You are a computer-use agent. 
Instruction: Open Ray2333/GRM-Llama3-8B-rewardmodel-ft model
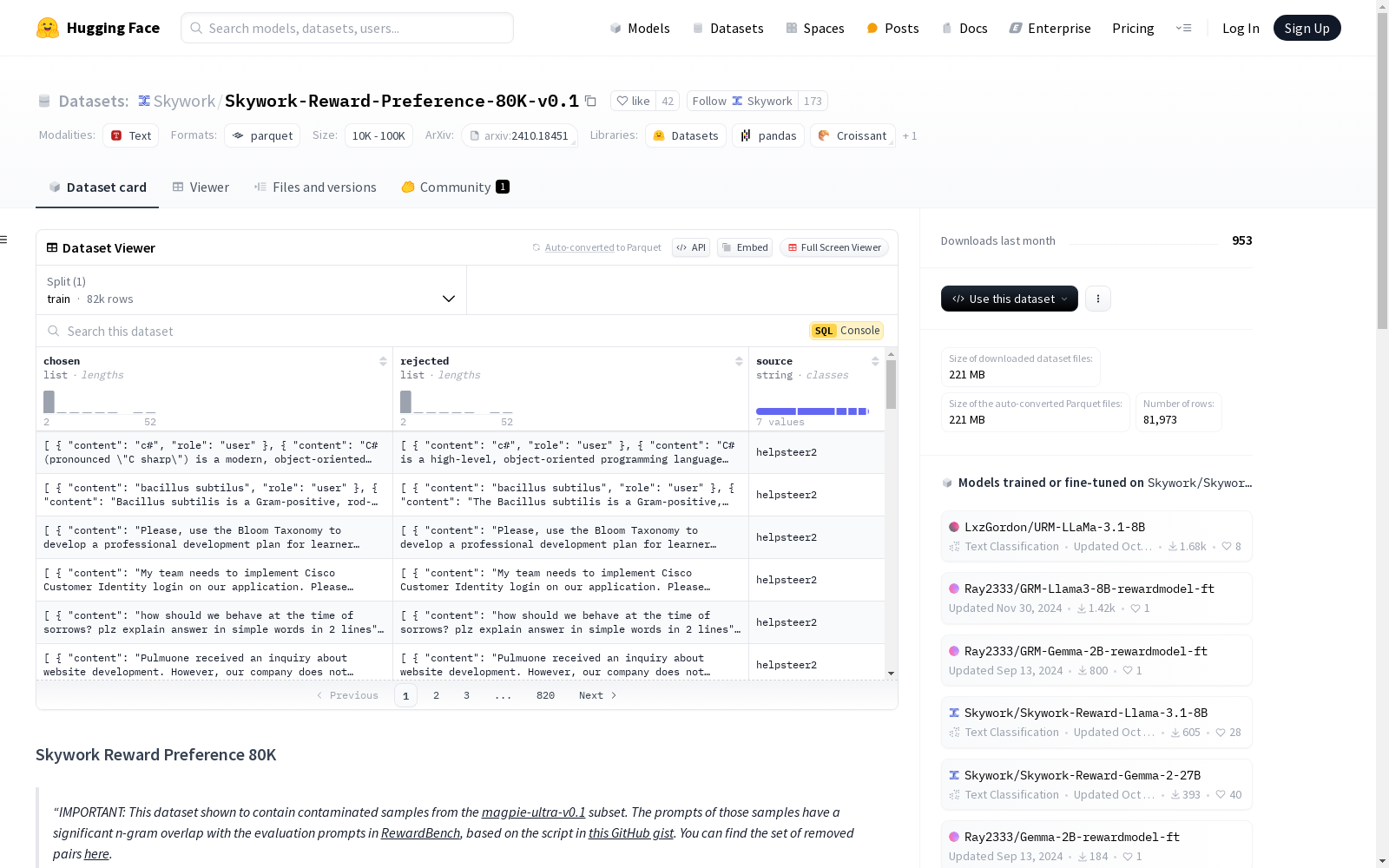[x=1096, y=598]
